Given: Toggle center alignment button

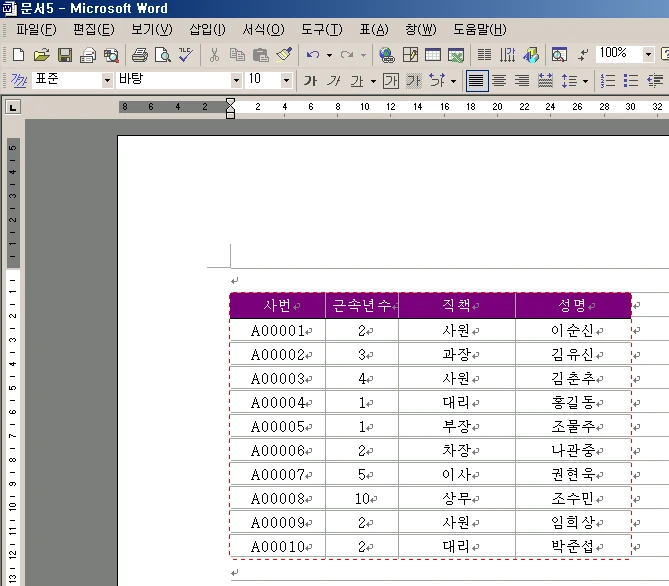Looking at the screenshot, I should [x=499, y=80].
